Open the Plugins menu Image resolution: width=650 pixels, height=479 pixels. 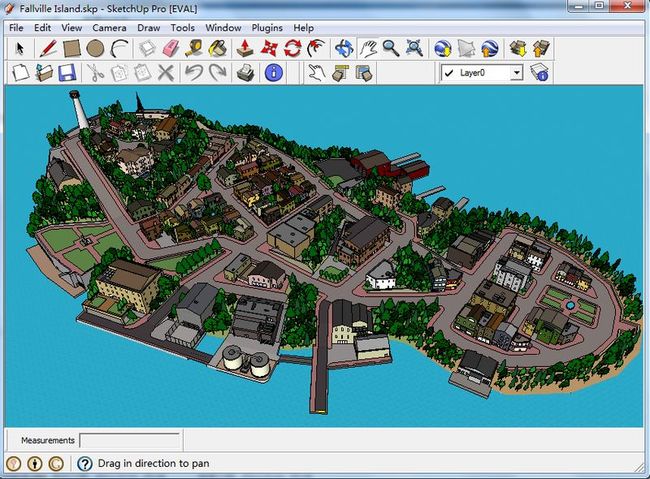click(x=267, y=28)
